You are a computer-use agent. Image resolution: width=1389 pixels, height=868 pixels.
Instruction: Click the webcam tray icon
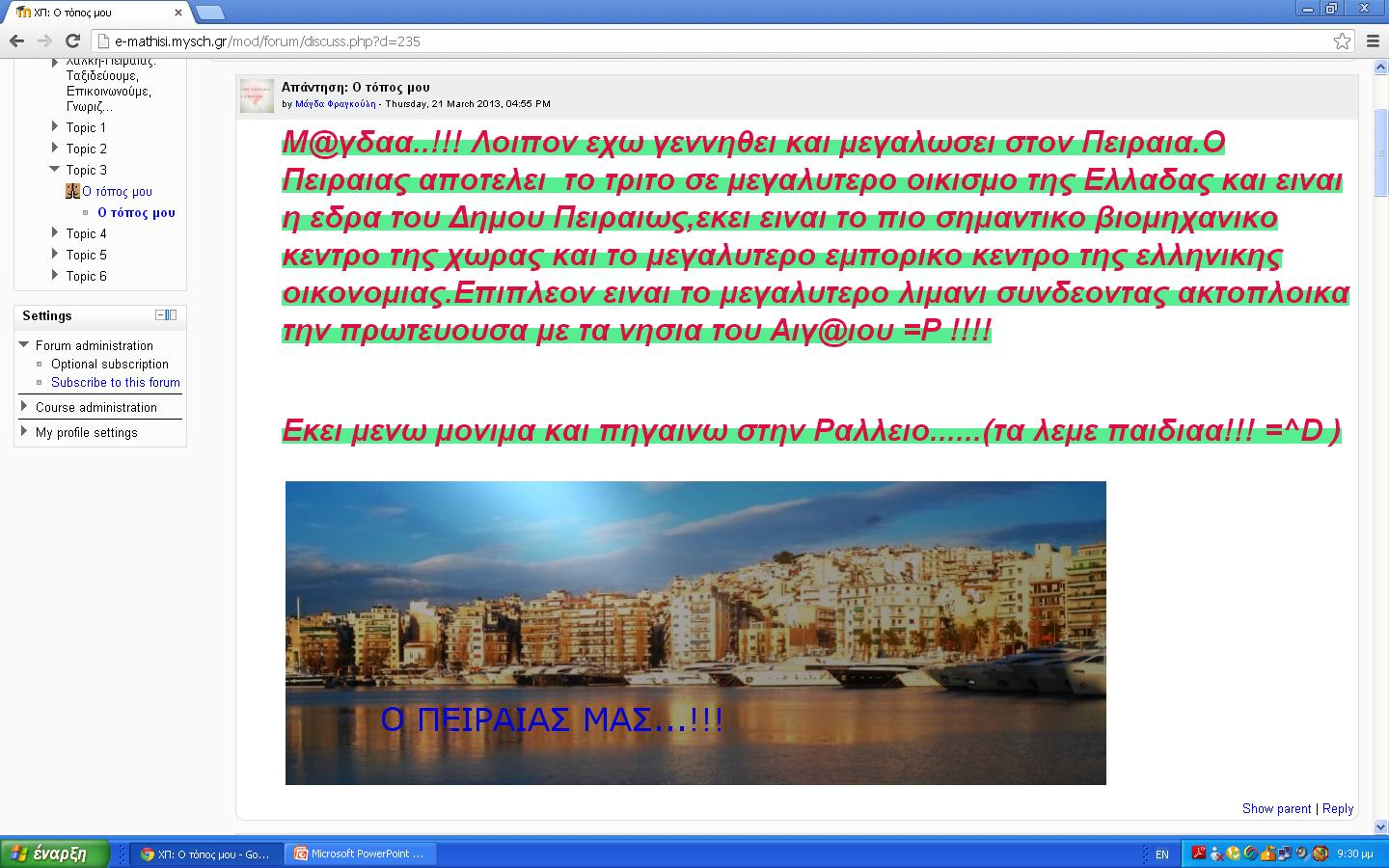tap(1303, 854)
